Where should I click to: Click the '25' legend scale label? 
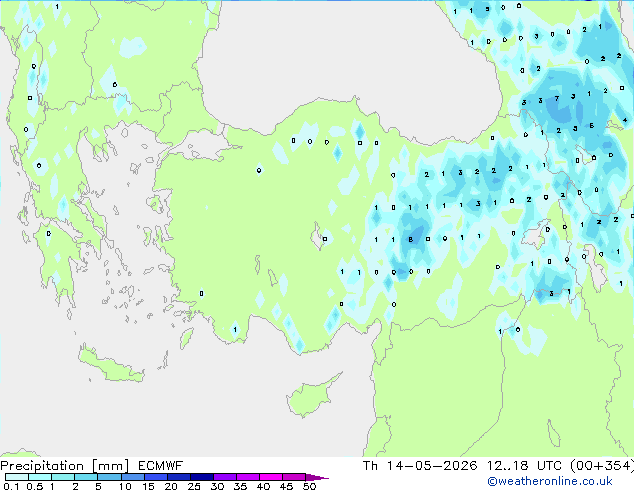click(x=194, y=486)
